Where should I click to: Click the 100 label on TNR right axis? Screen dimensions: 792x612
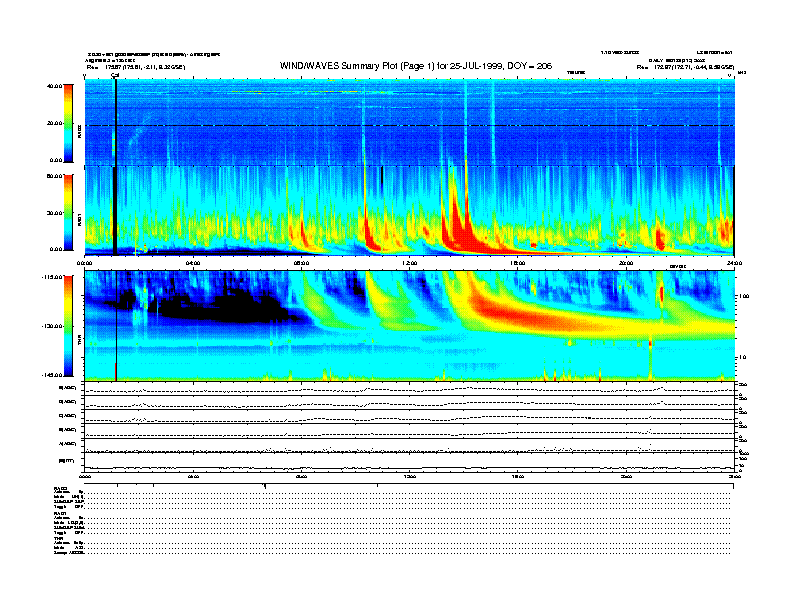pyautogui.click(x=745, y=296)
